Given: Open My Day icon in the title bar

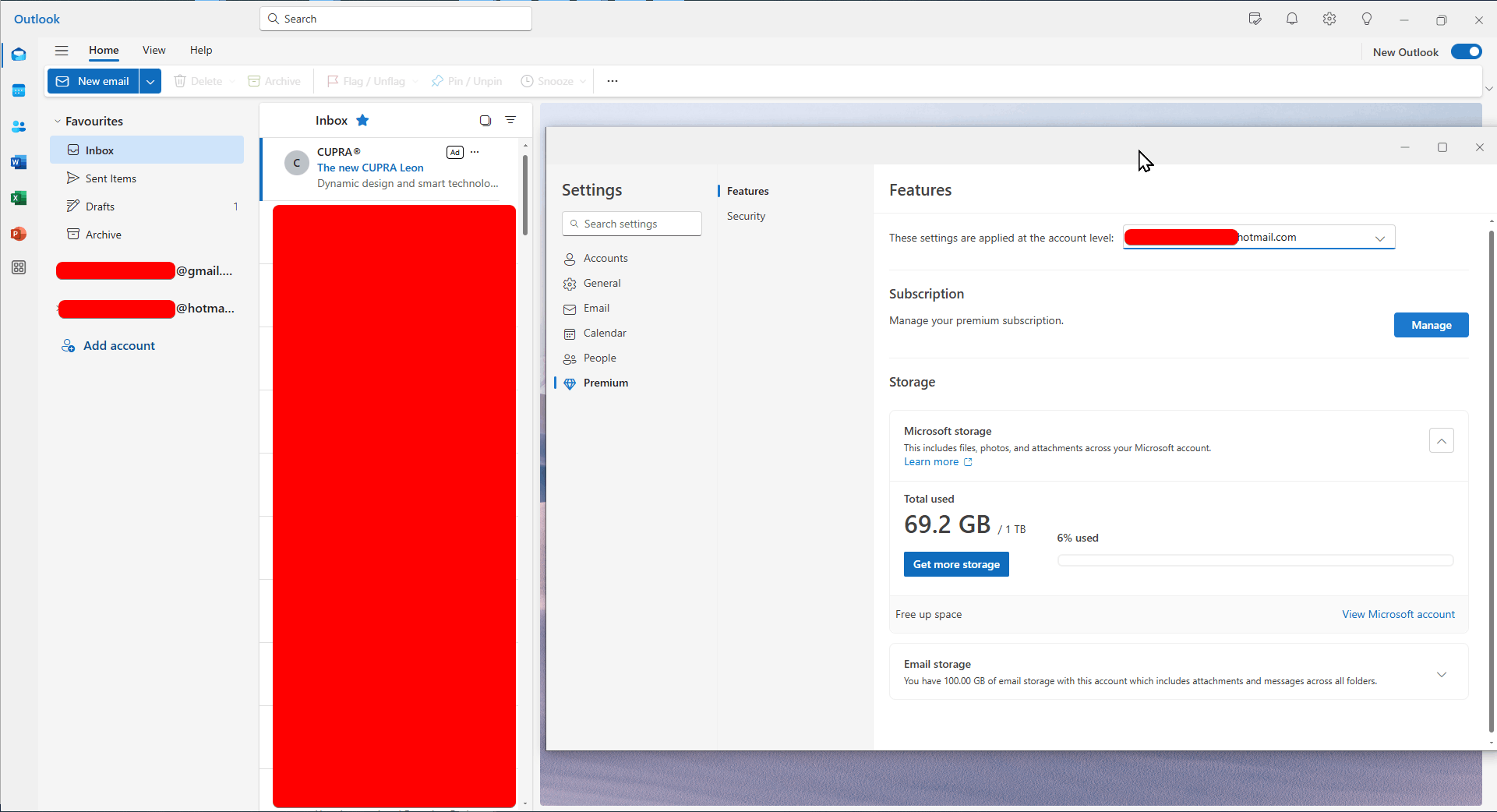Looking at the screenshot, I should pos(1255,19).
